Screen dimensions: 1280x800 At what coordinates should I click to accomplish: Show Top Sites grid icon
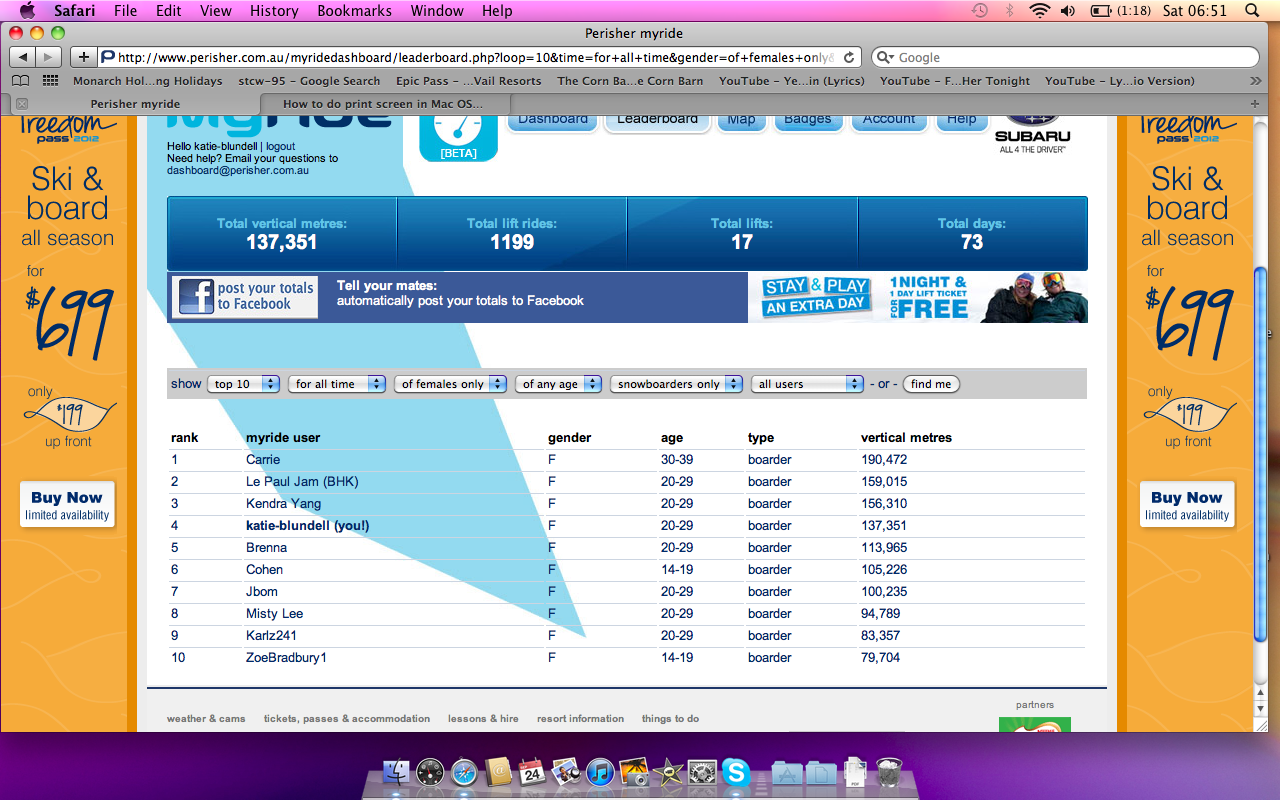tap(50, 81)
